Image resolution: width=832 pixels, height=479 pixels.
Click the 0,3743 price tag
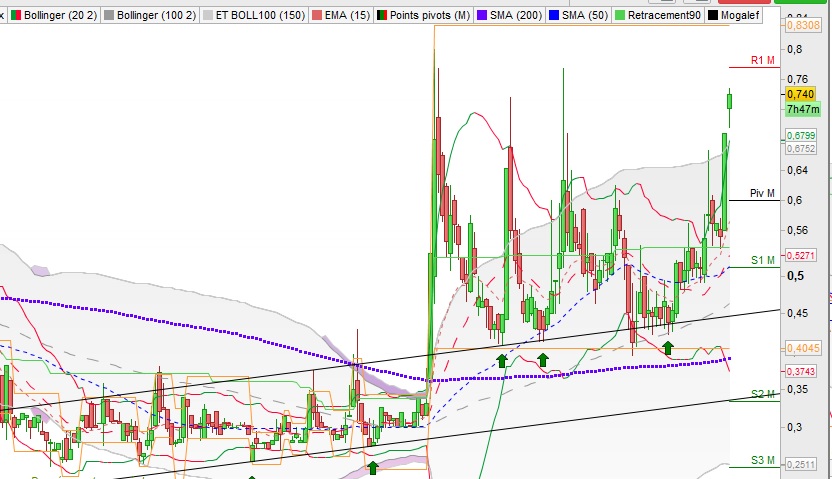pyautogui.click(x=800, y=372)
